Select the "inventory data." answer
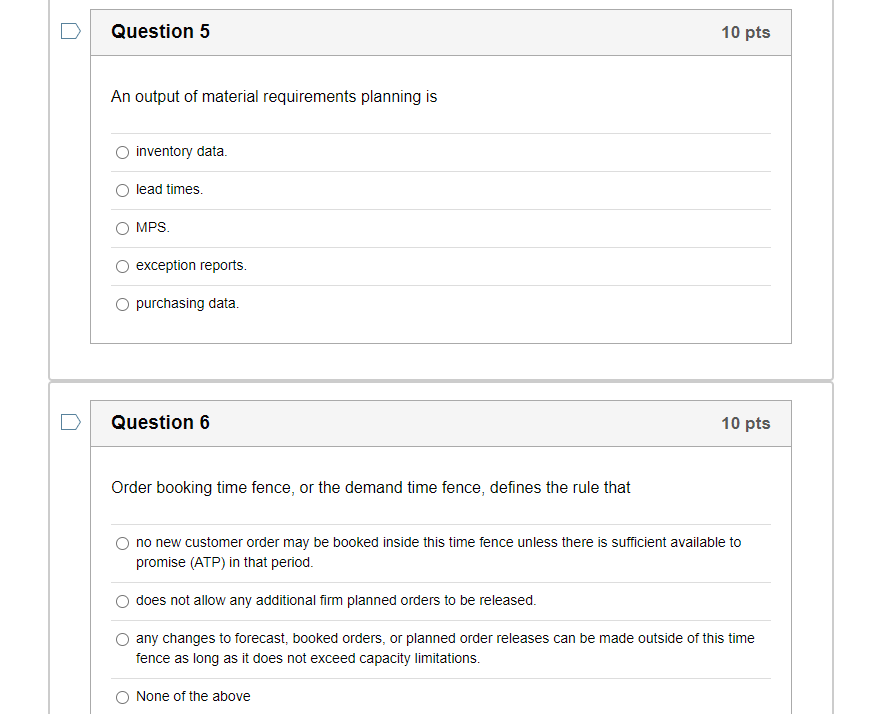 [122, 152]
